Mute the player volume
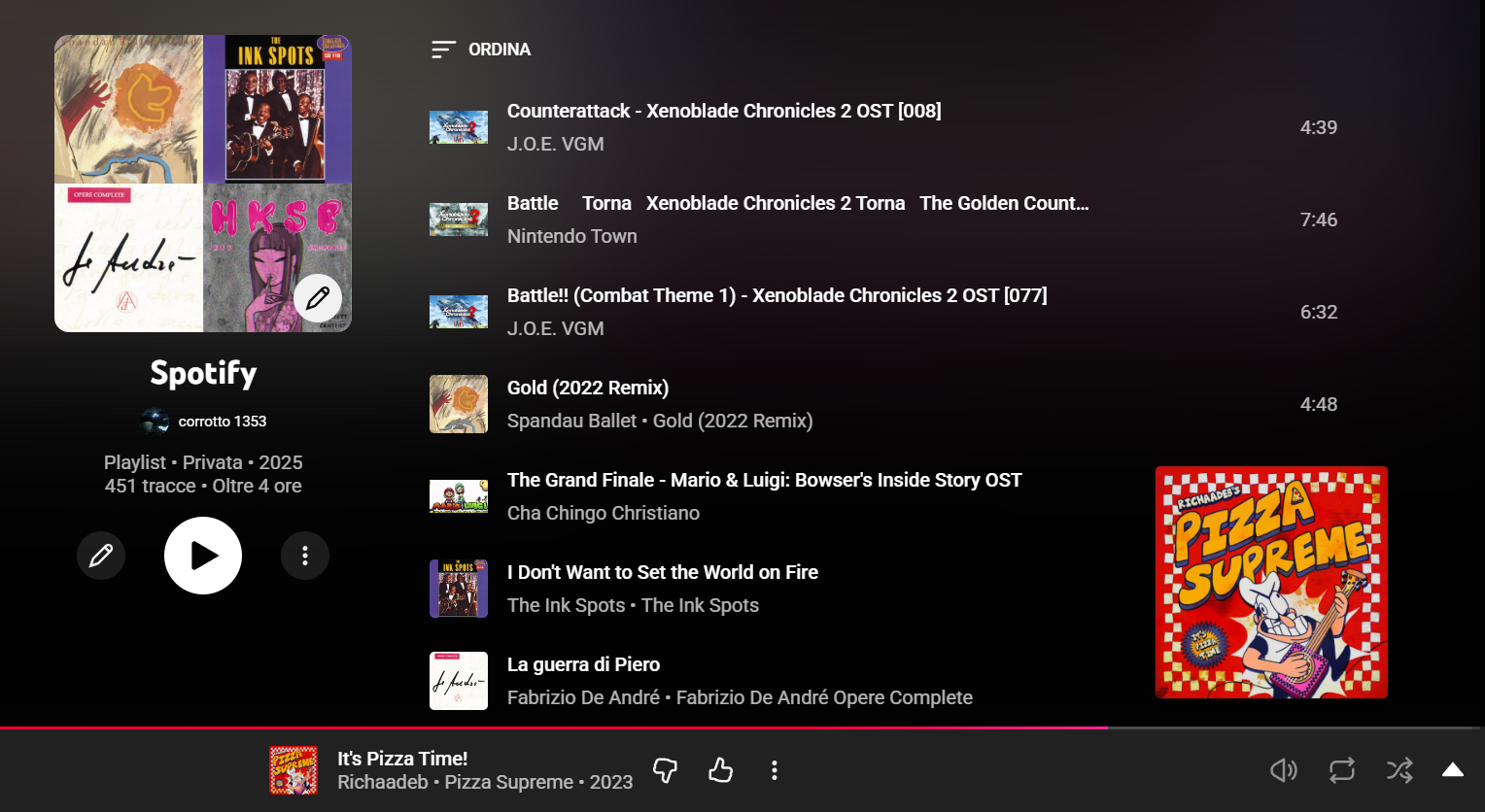 click(1284, 770)
